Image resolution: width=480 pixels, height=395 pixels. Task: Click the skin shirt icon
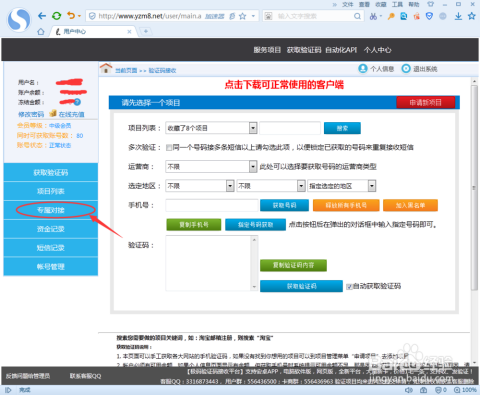click(x=431, y=4)
